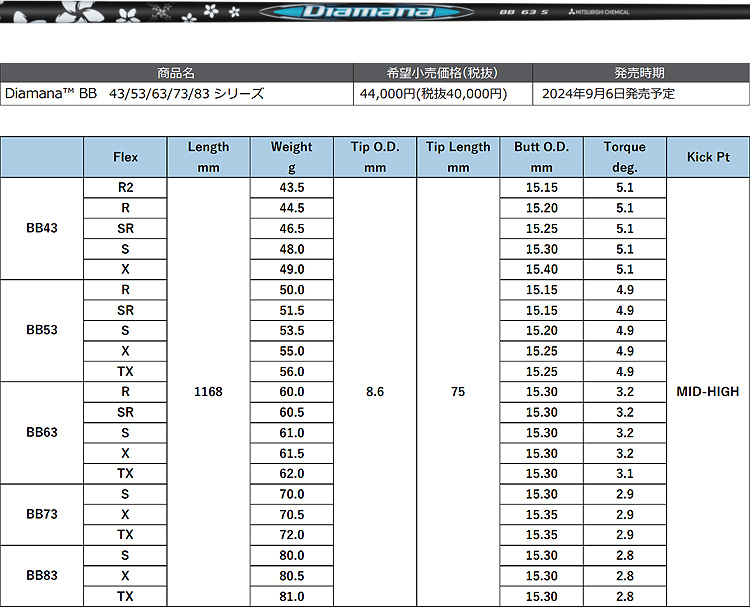Image resolution: width=750 pixels, height=607 pixels.
Task: Select weight value 53.5
Action: pyautogui.click(x=292, y=331)
